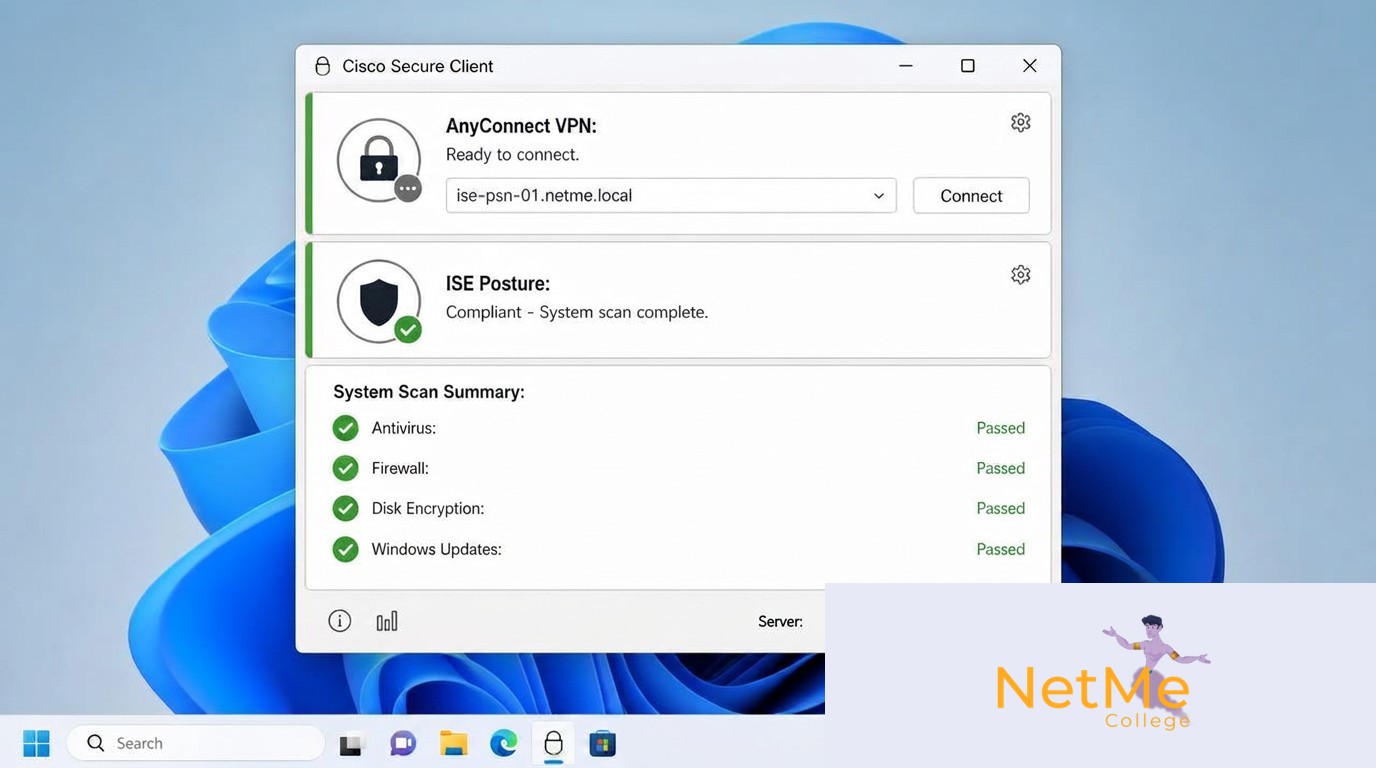This screenshot has height=768, width=1376.
Task: Click the 'AnyConnect VPN:' heading
Action: click(521, 126)
